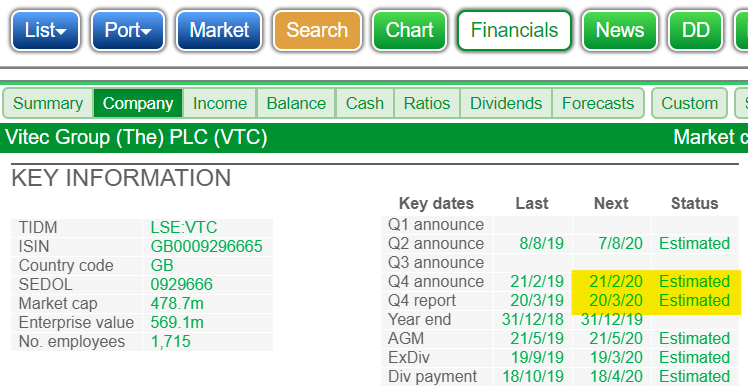Select the Company tab

point(138,103)
